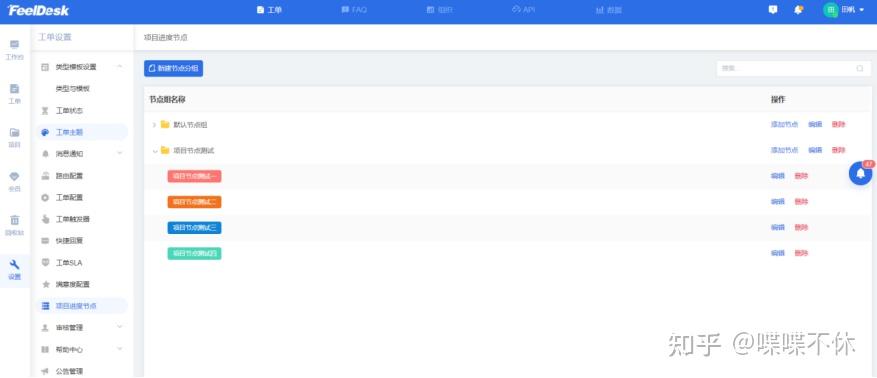Click 添加节点 for 默认节点组
877x378 pixels.
point(784,125)
